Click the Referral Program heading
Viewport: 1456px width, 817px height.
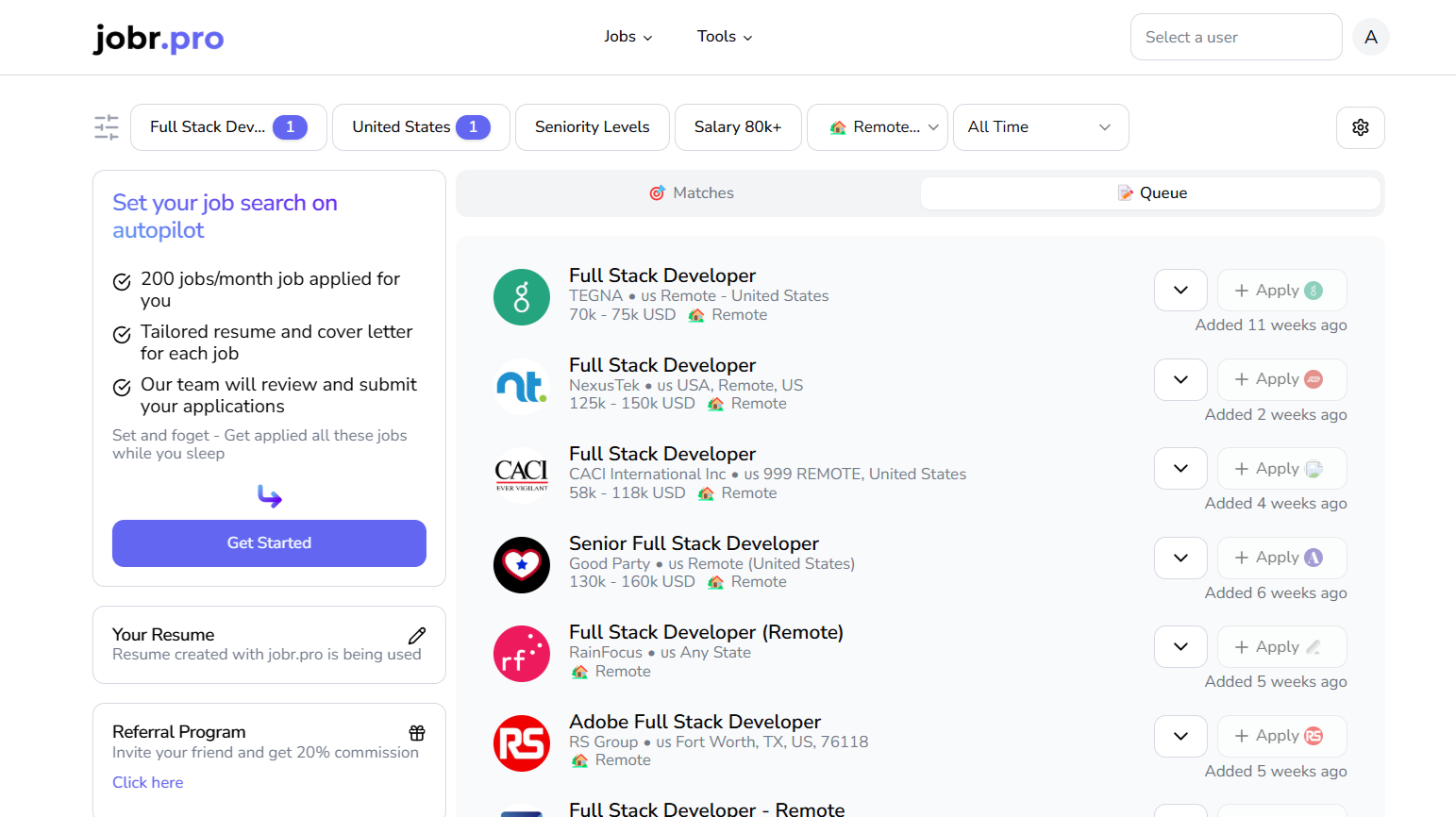tap(179, 732)
